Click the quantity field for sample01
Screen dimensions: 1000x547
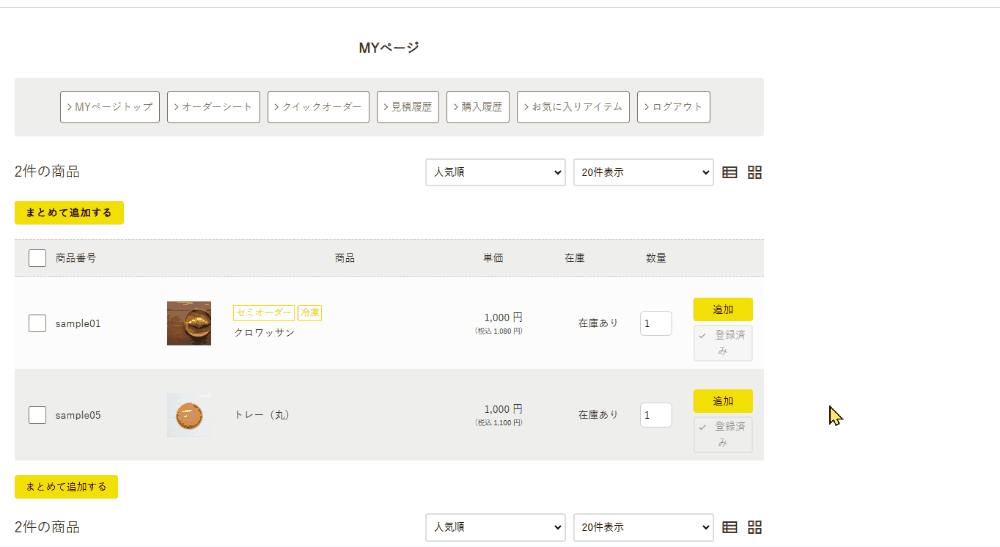[x=655, y=323]
